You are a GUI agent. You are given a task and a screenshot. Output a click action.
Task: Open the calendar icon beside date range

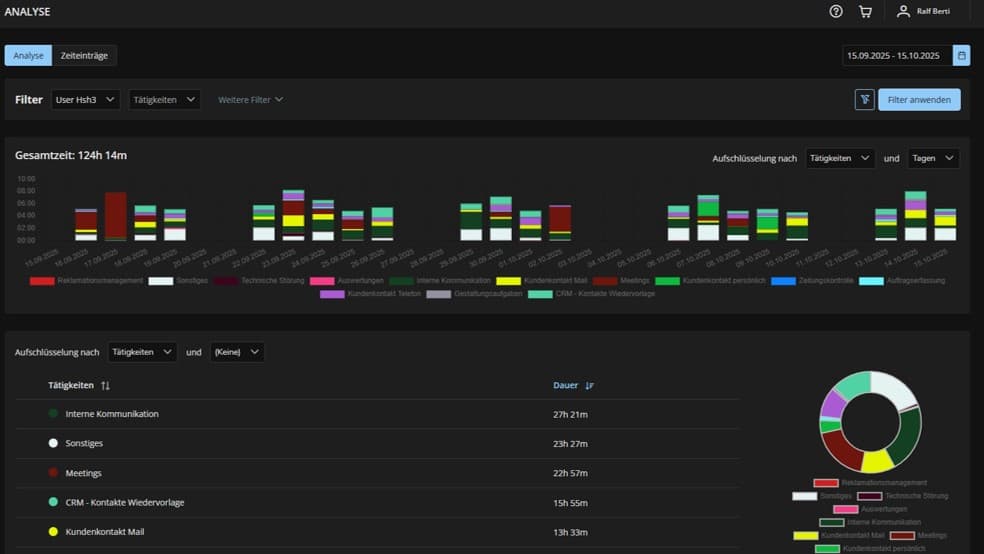(961, 56)
